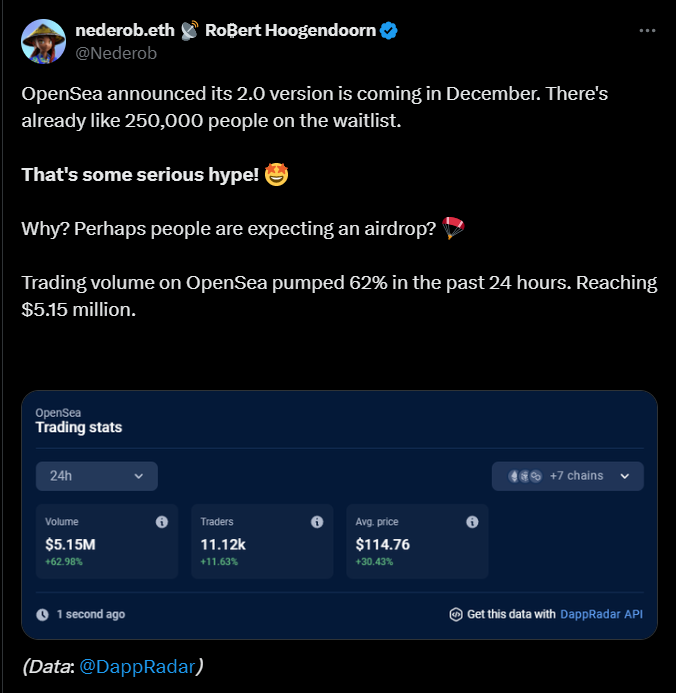Click the blockchain chain icons cluster
The image size is (676, 693).
pos(525,476)
